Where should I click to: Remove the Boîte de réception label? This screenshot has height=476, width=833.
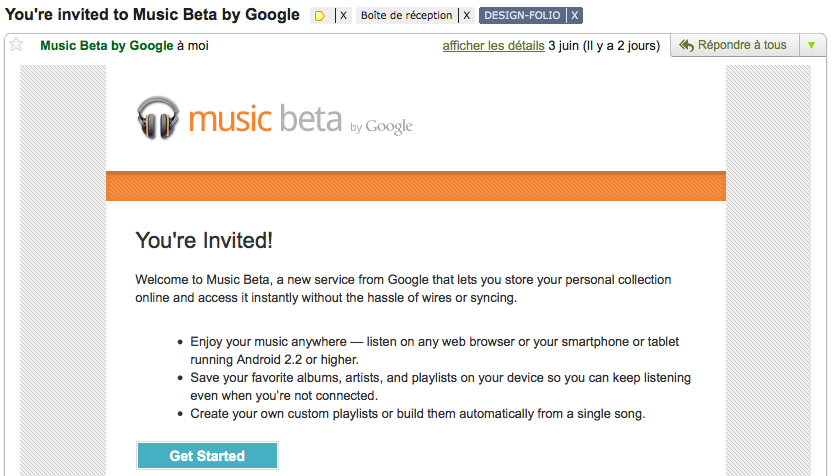pyautogui.click(x=466, y=16)
